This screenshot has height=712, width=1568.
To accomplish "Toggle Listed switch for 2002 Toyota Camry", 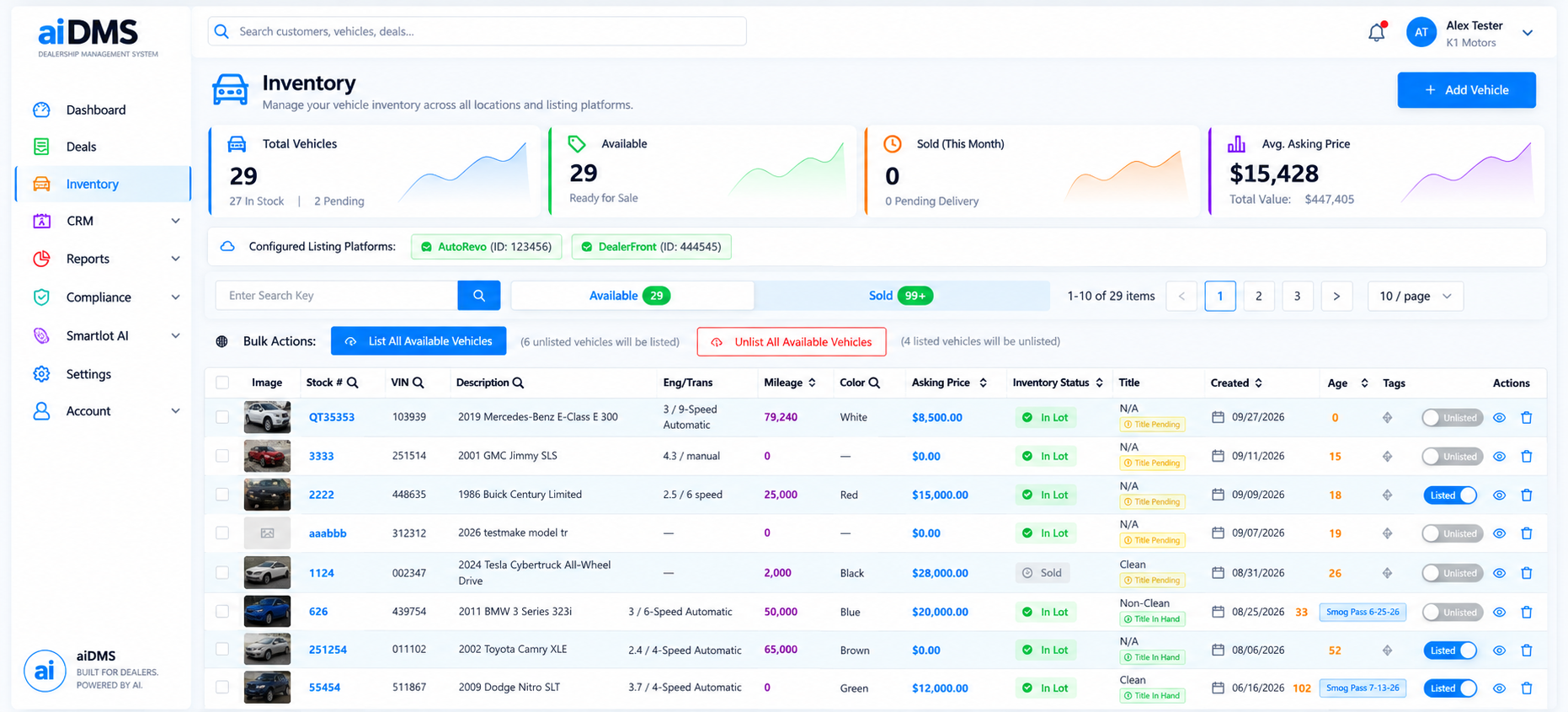I will pyautogui.click(x=1450, y=650).
